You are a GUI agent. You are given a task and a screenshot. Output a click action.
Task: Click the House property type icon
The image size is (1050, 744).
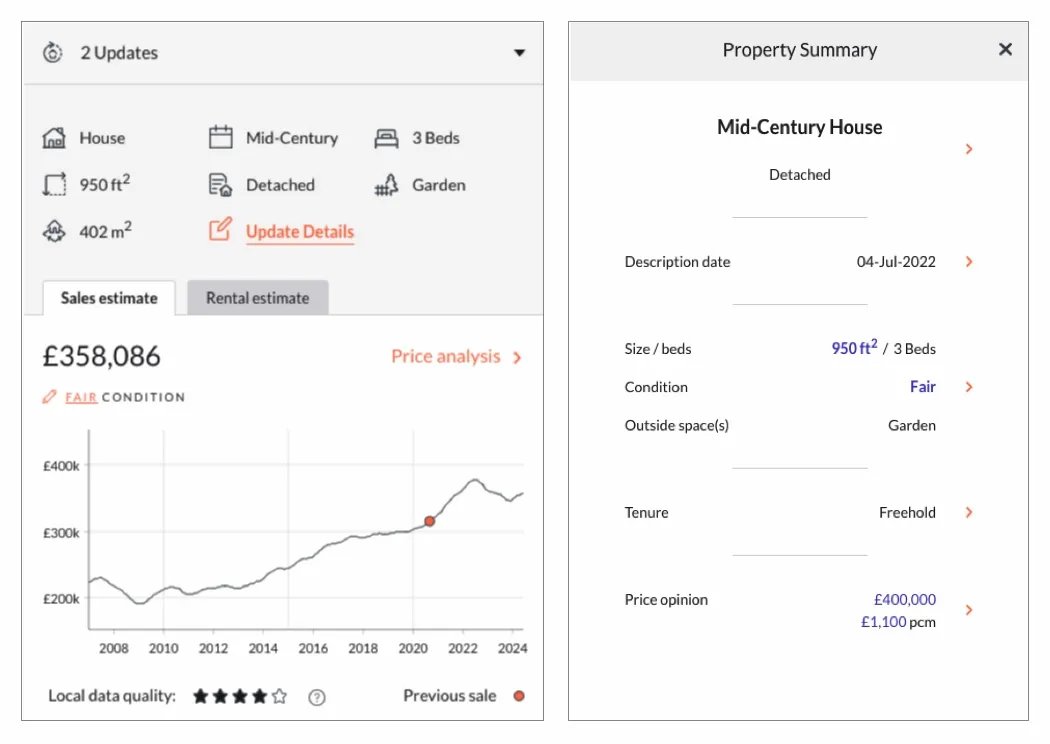pyautogui.click(x=54, y=138)
